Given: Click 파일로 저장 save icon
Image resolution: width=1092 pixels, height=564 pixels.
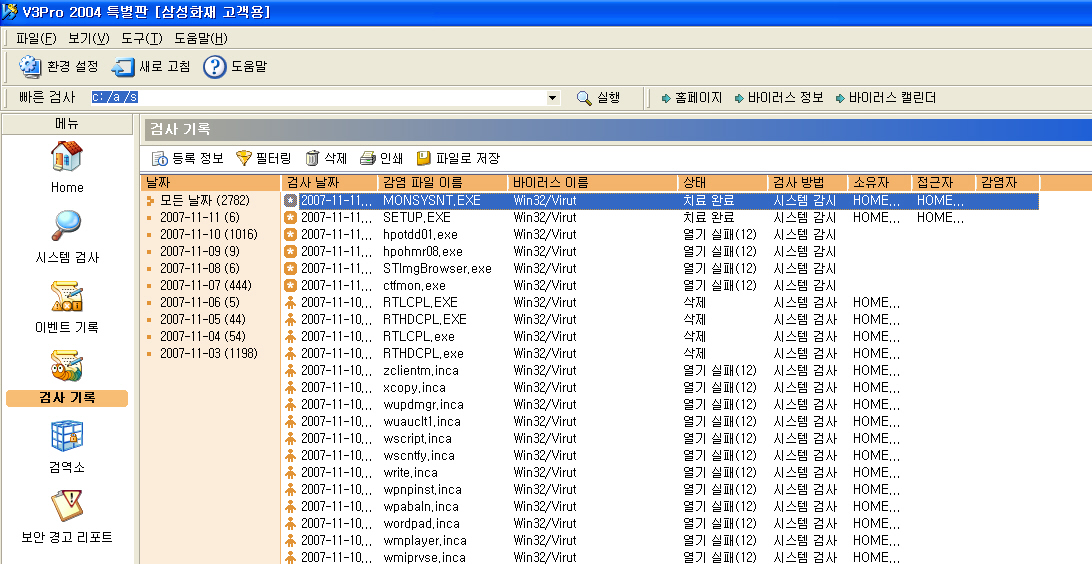Looking at the screenshot, I should click(x=423, y=159).
